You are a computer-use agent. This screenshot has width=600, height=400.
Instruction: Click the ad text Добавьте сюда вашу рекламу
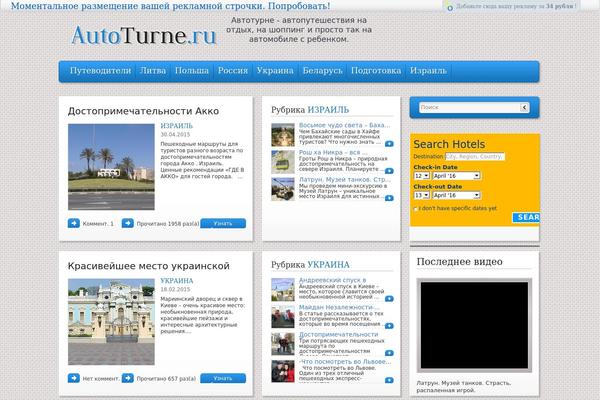[x=516, y=6]
